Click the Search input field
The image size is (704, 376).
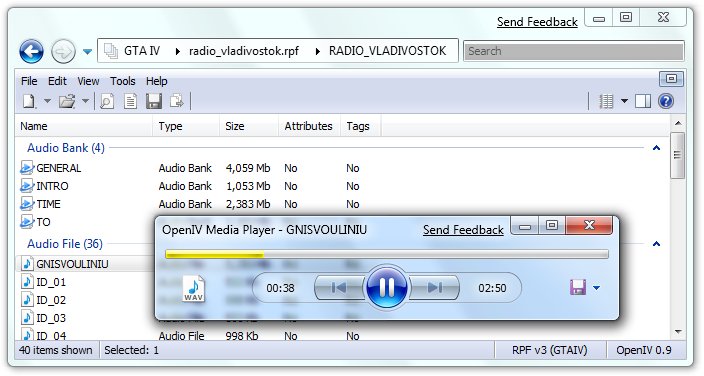tap(574, 51)
